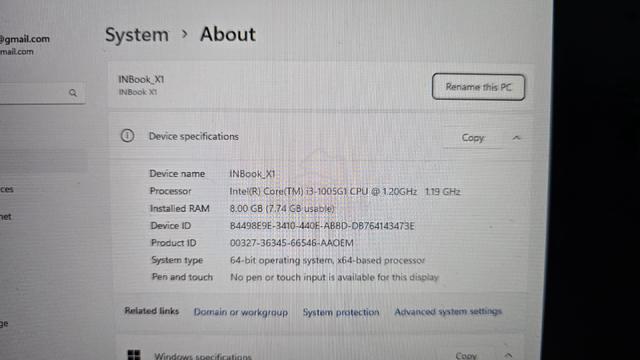Screen dimensions: 640x360
Task: Click the INBook_X1 PC name header
Action: pyautogui.click(x=141, y=79)
